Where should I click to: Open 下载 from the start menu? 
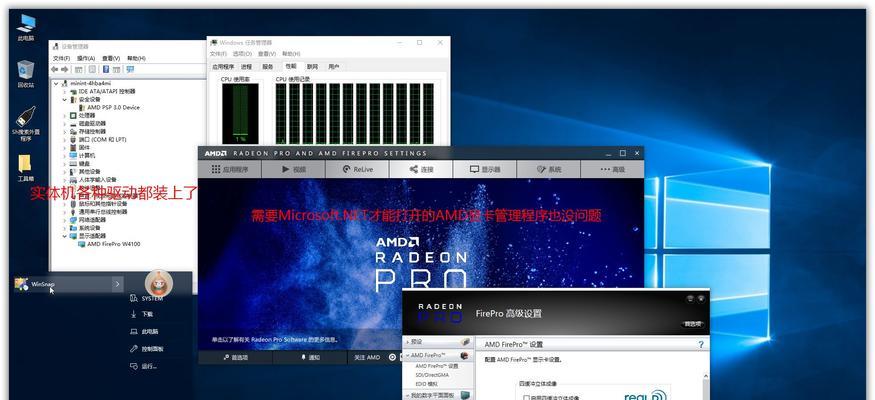coord(142,315)
